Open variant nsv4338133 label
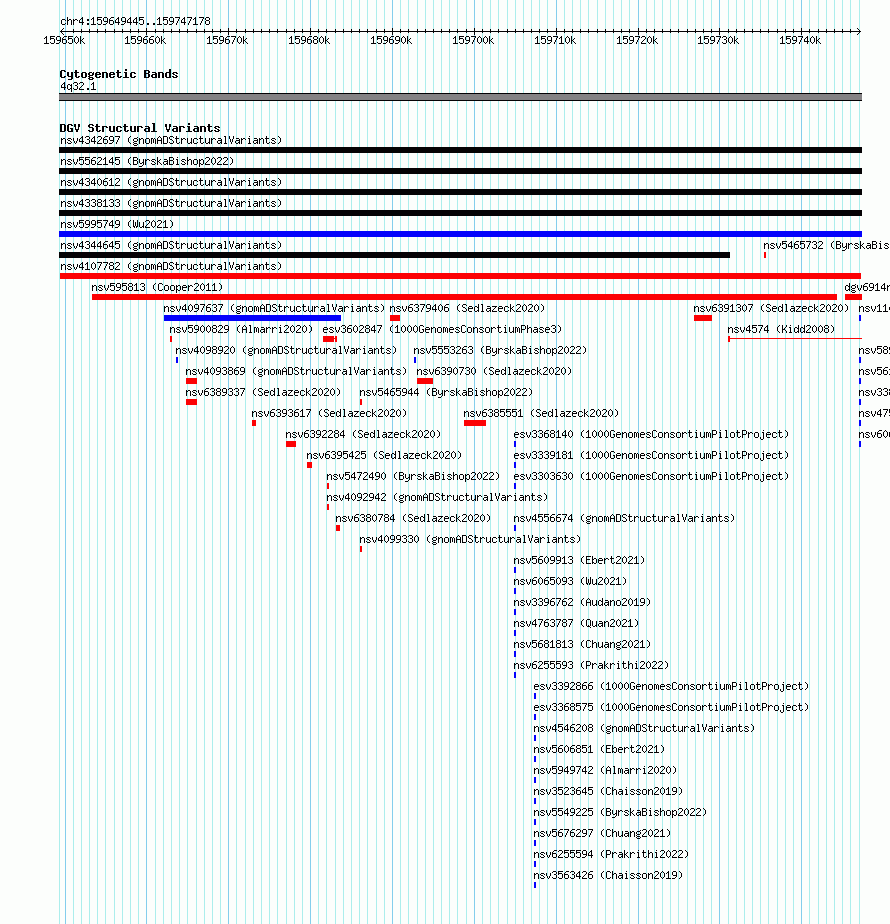Viewport: 890px width, 924px height. point(171,203)
